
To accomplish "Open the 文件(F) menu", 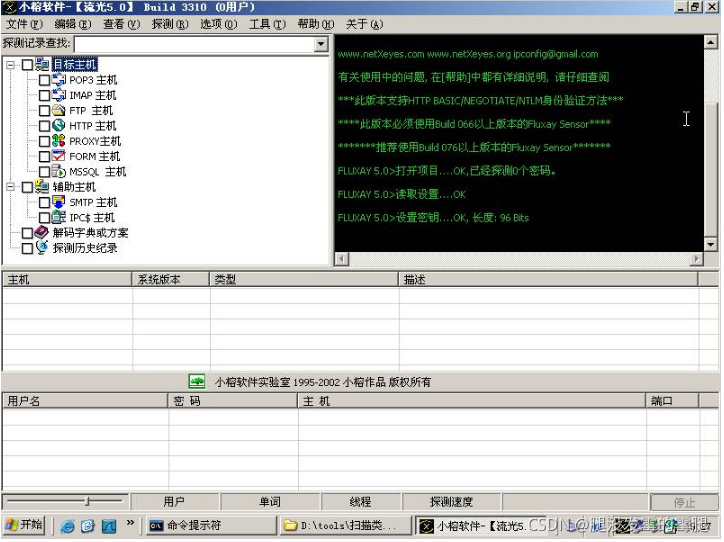I will point(24,24).
